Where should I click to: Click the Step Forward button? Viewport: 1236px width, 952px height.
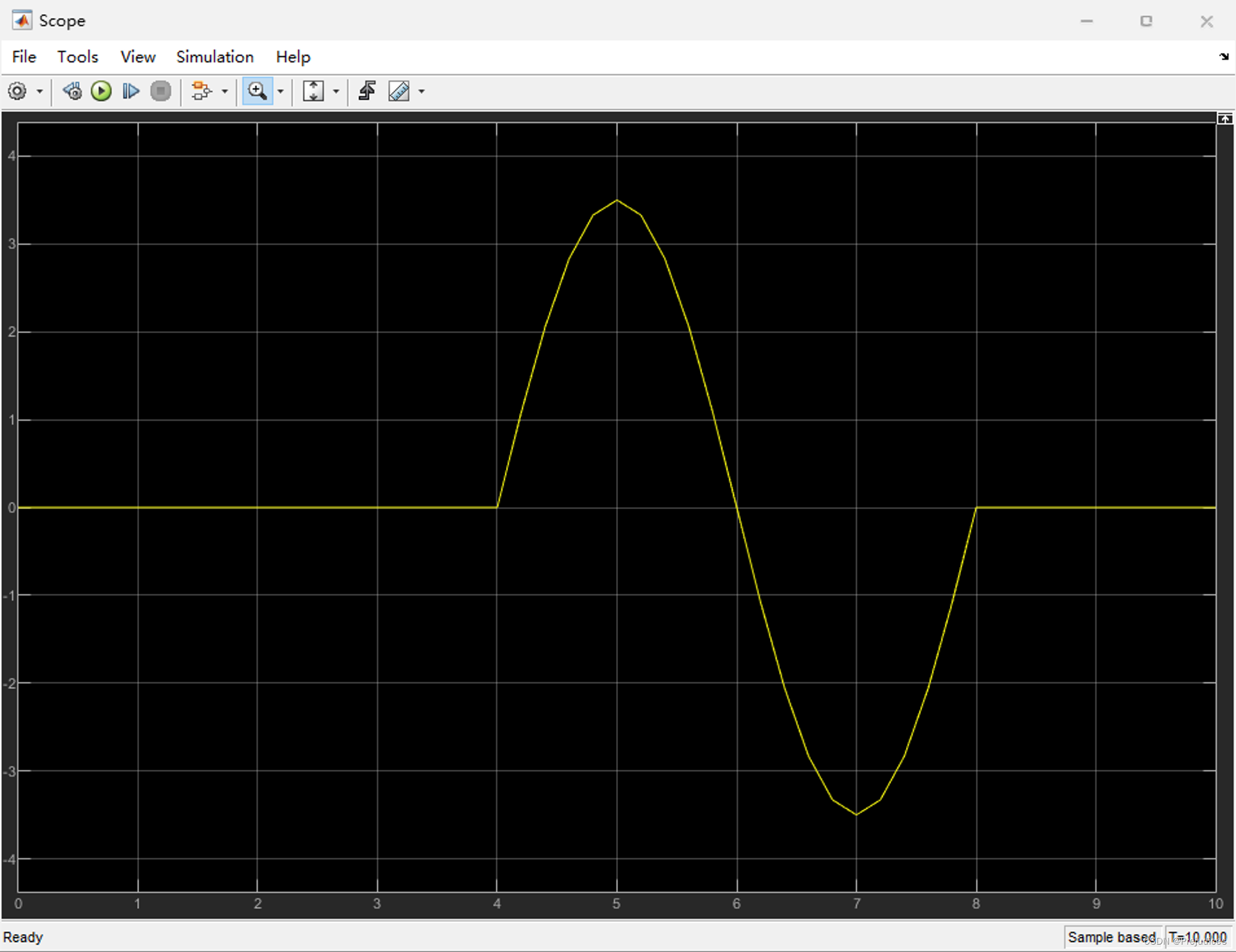pos(130,91)
